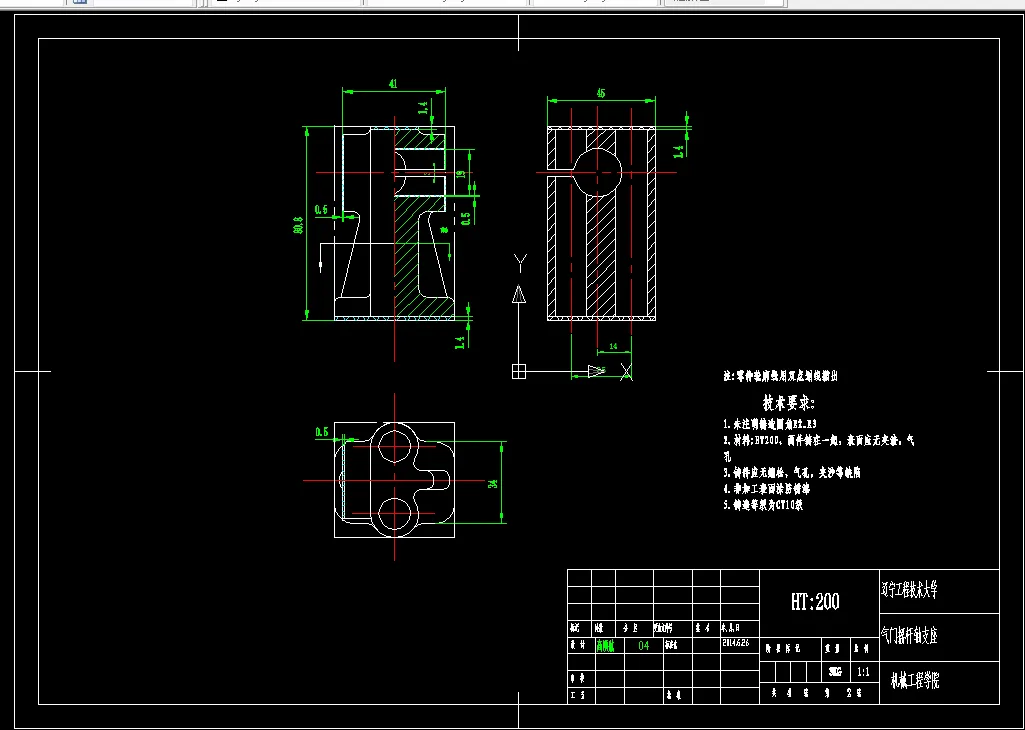Pick the "19" slot dimension text
The height and width of the screenshot is (730, 1025).
pos(460,174)
